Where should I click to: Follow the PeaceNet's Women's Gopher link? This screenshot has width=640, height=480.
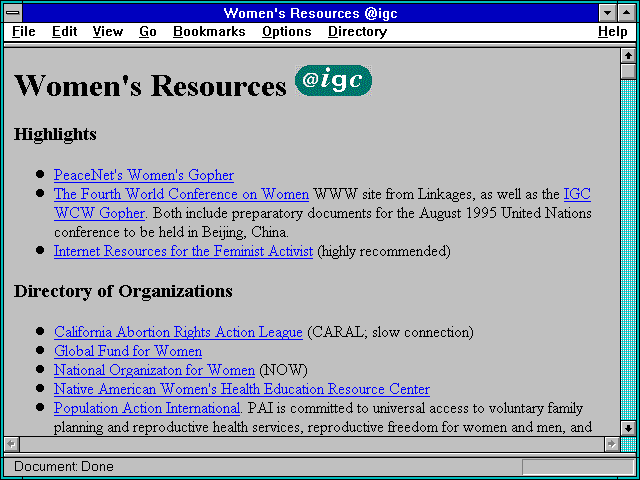click(x=144, y=175)
